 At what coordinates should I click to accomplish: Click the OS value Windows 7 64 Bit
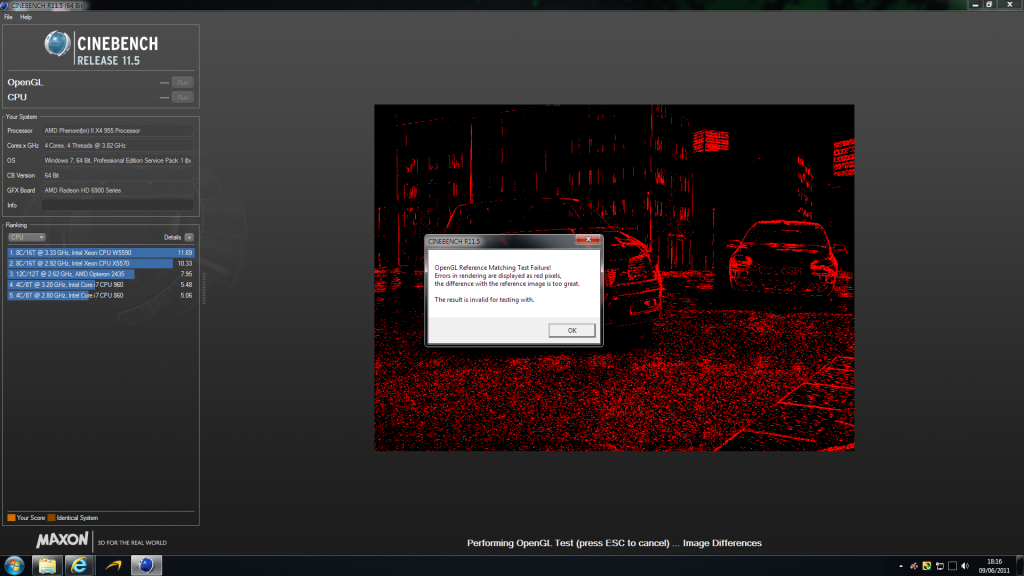click(118, 161)
